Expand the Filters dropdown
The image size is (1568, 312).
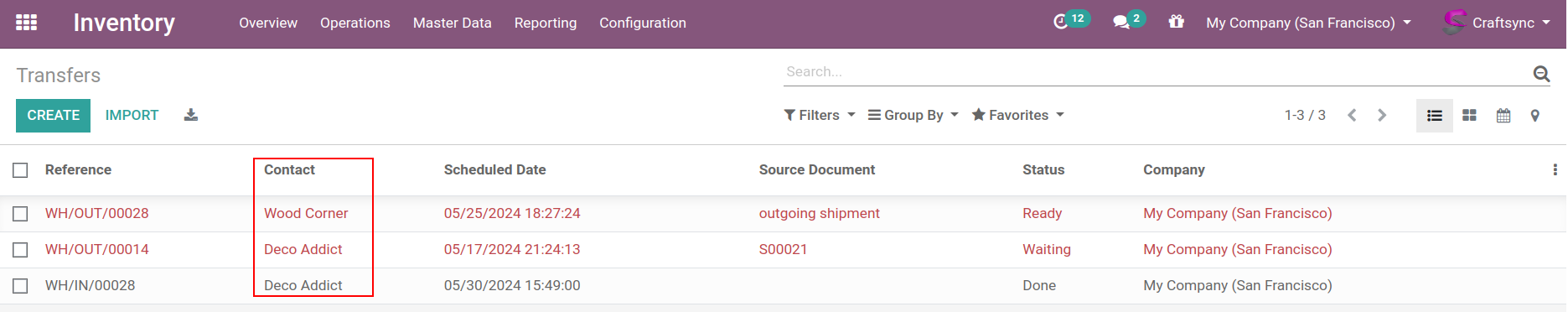[x=820, y=115]
